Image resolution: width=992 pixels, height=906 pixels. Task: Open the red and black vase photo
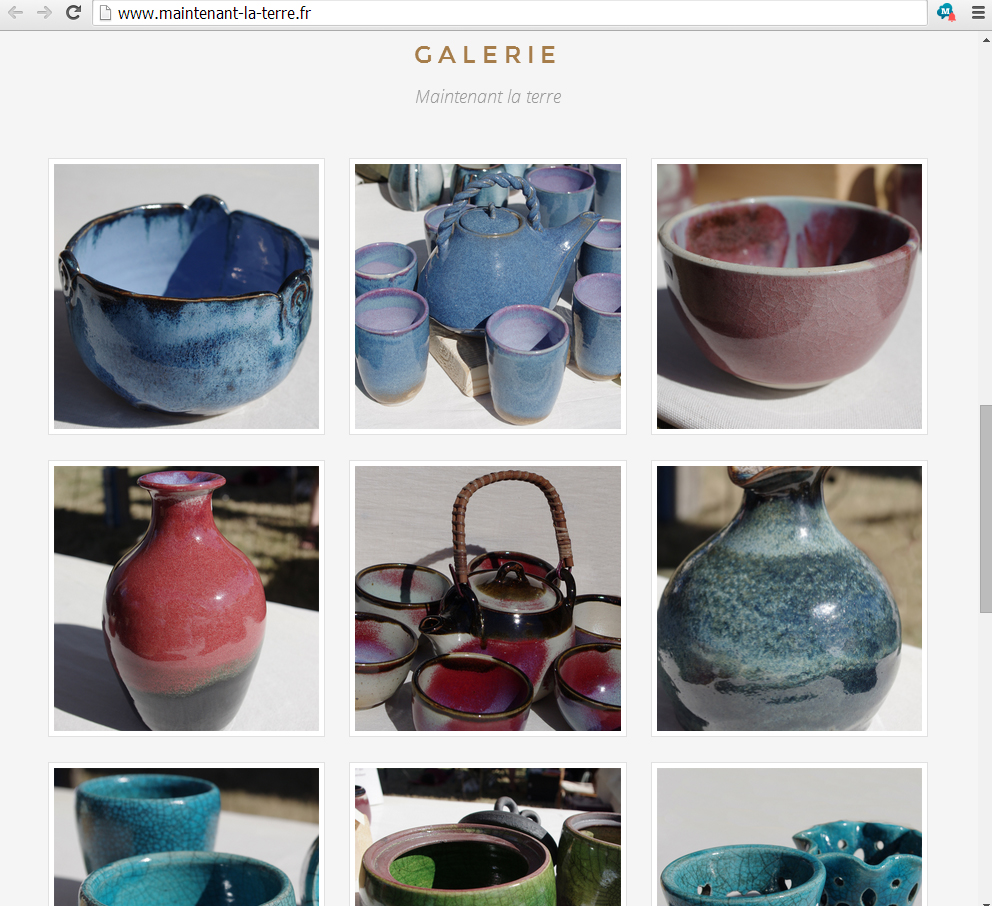click(187, 599)
